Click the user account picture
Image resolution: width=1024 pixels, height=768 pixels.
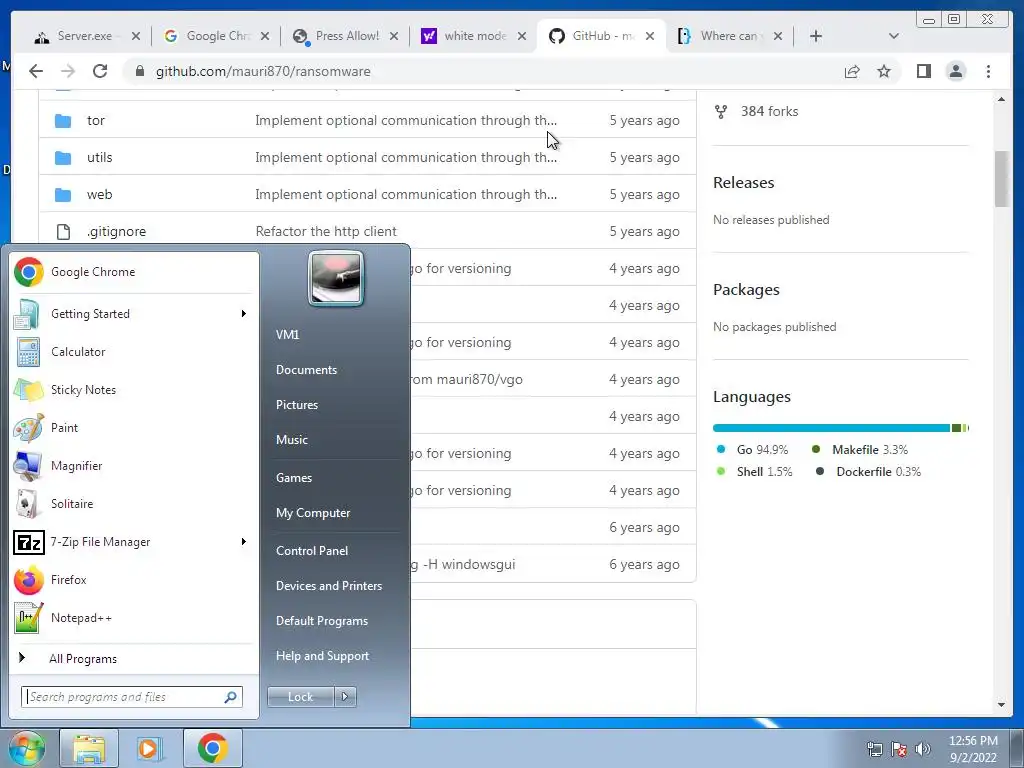336,279
